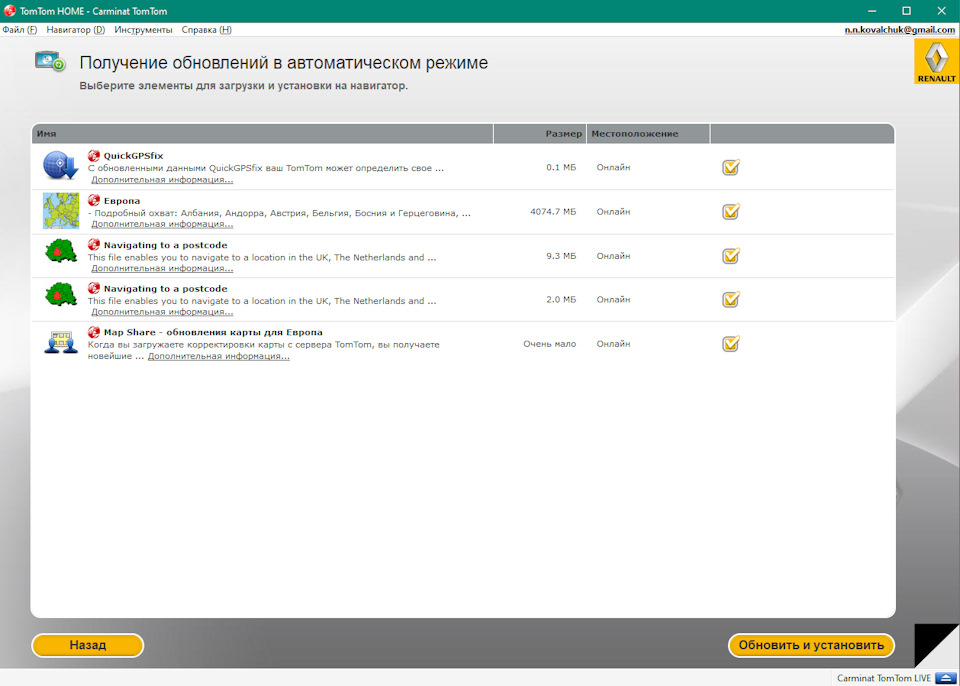Open the Дополнительная информация link under Map Share
This screenshot has height=686, width=960.
click(219, 356)
